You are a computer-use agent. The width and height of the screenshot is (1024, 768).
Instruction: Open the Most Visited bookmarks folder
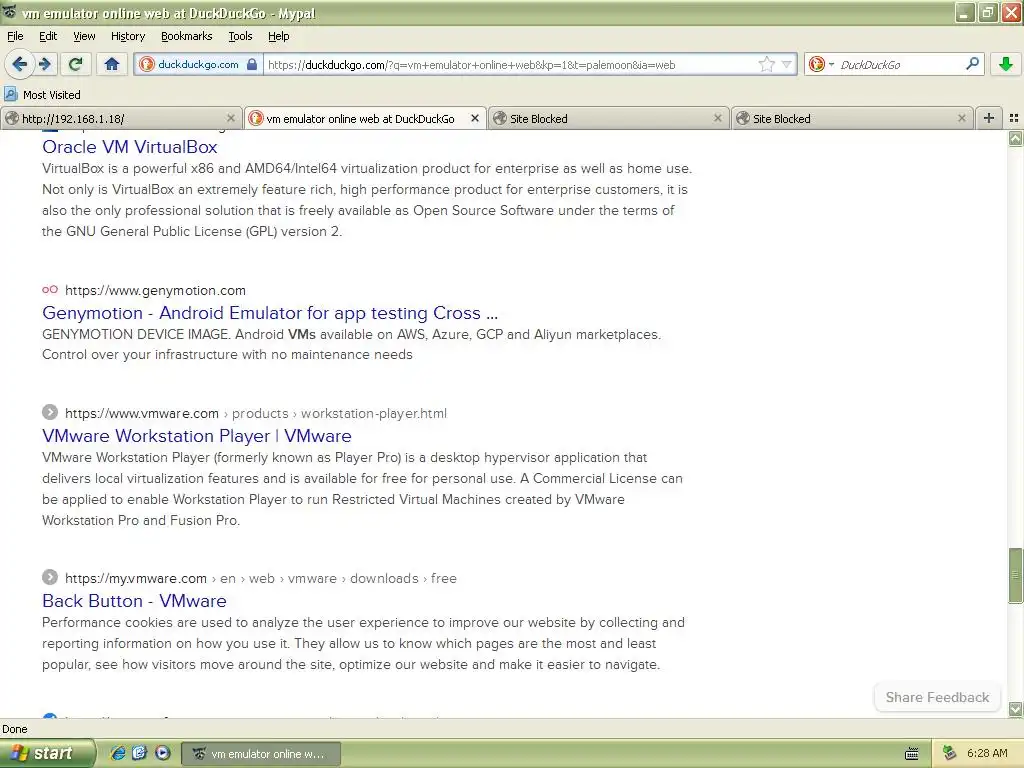pyautogui.click(x=43, y=95)
